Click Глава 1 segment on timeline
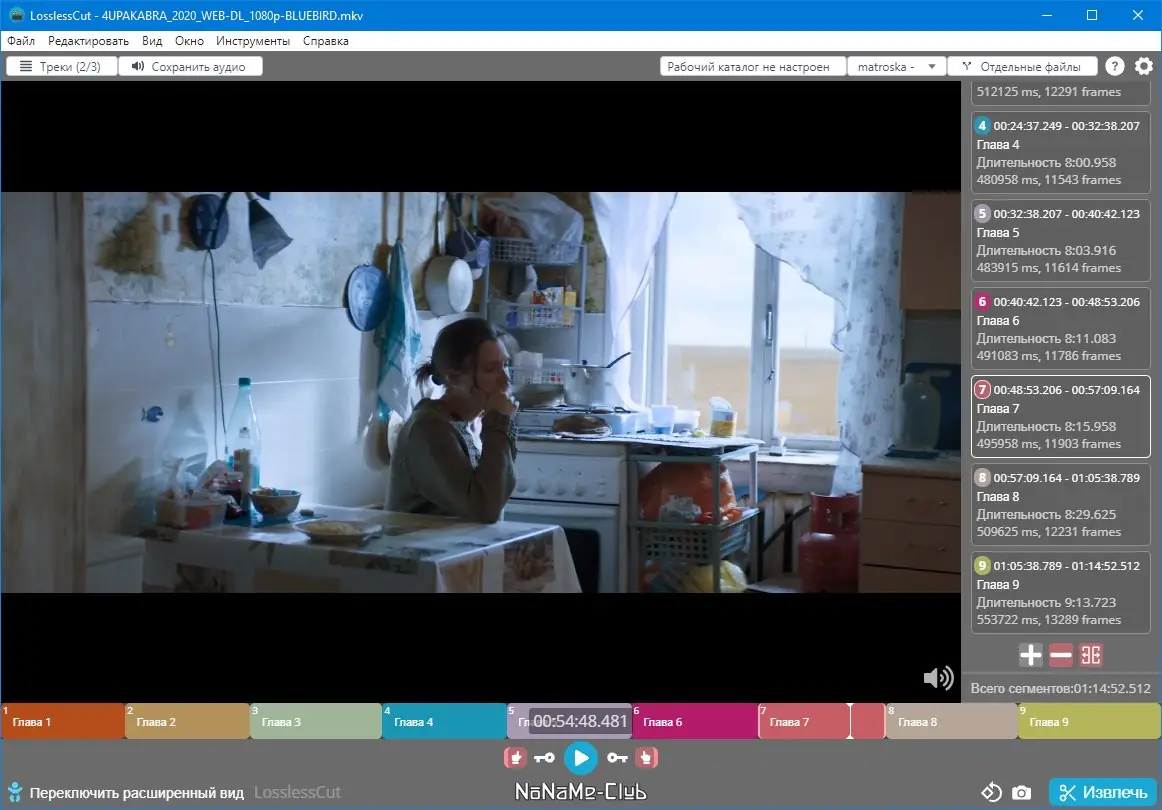The image size is (1162, 810). (62, 721)
